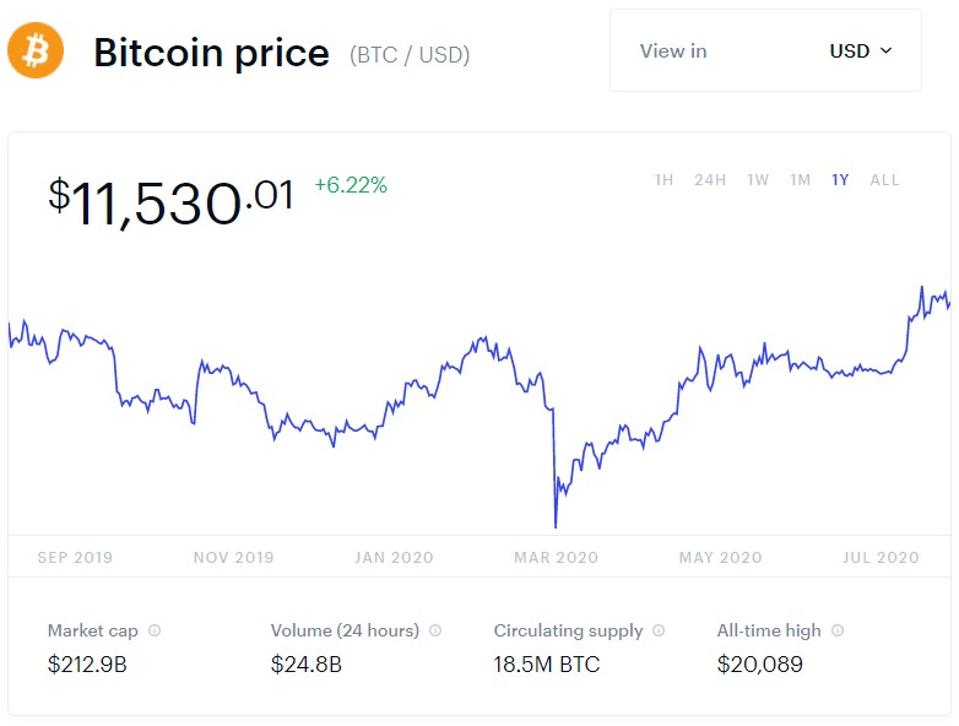Click the MAR 2020 axis label
The height and width of the screenshot is (726, 959).
(556, 558)
